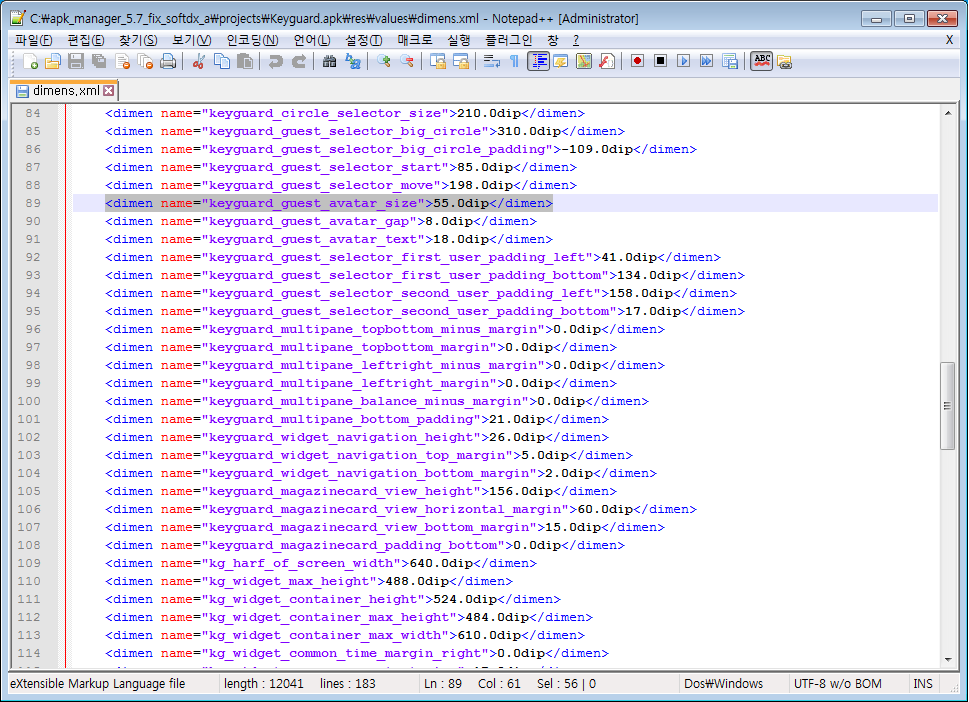This screenshot has width=969, height=702.
Task: Click the Open file folder icon
Action: point(53,62)
